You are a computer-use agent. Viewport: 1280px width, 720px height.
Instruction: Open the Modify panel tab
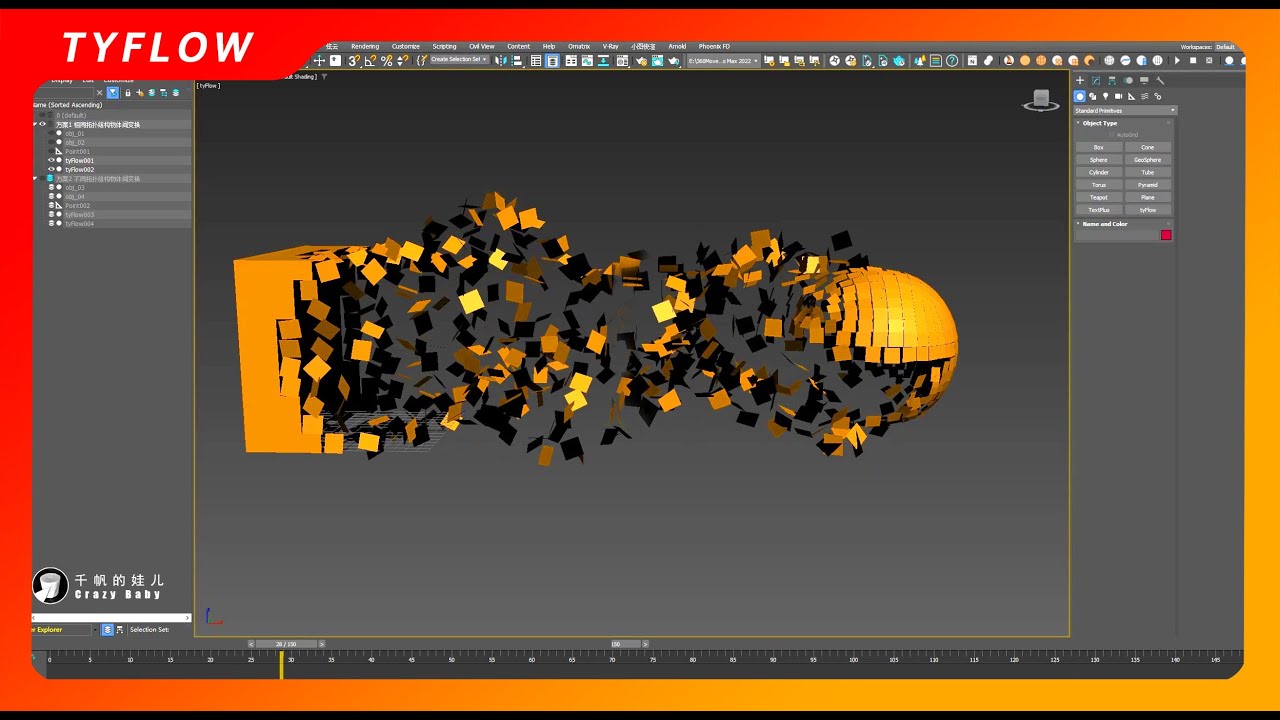[1096, 80]
